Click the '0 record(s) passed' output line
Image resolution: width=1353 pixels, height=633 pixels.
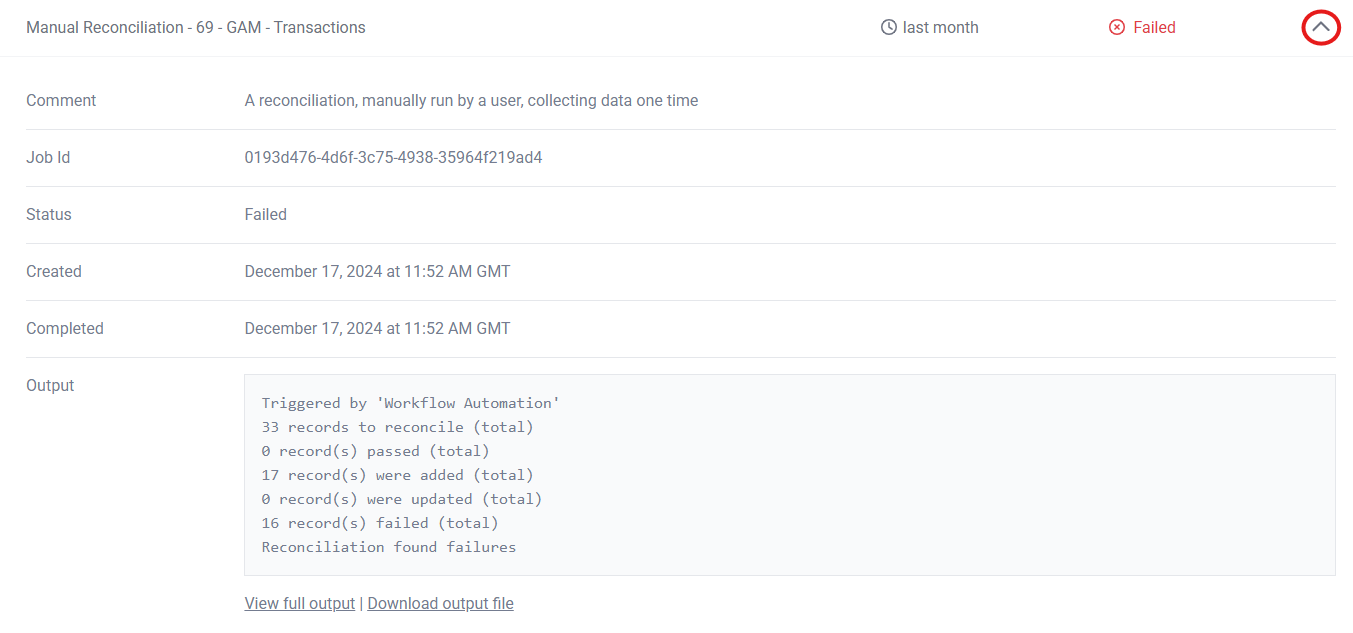point(375,451)
